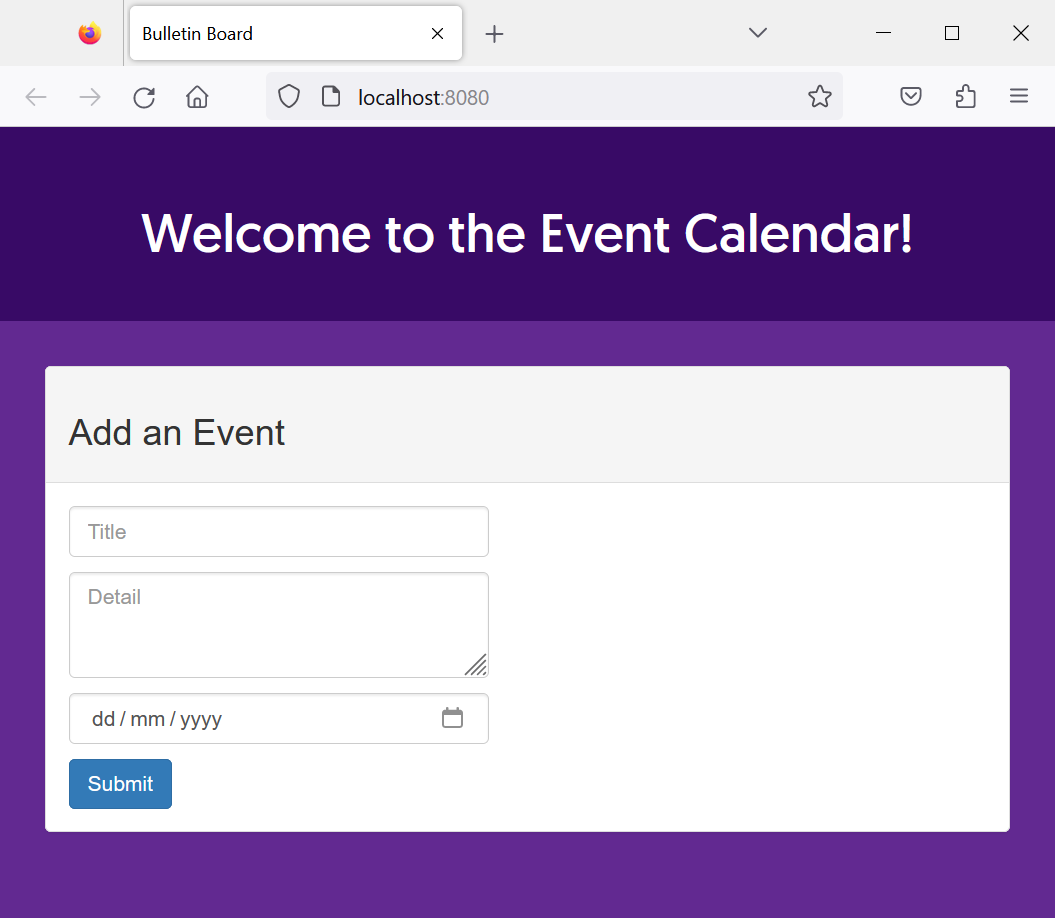Click into the Title field
The image size is (1055, 918).
pyautogui.click(x=279, y=532)
